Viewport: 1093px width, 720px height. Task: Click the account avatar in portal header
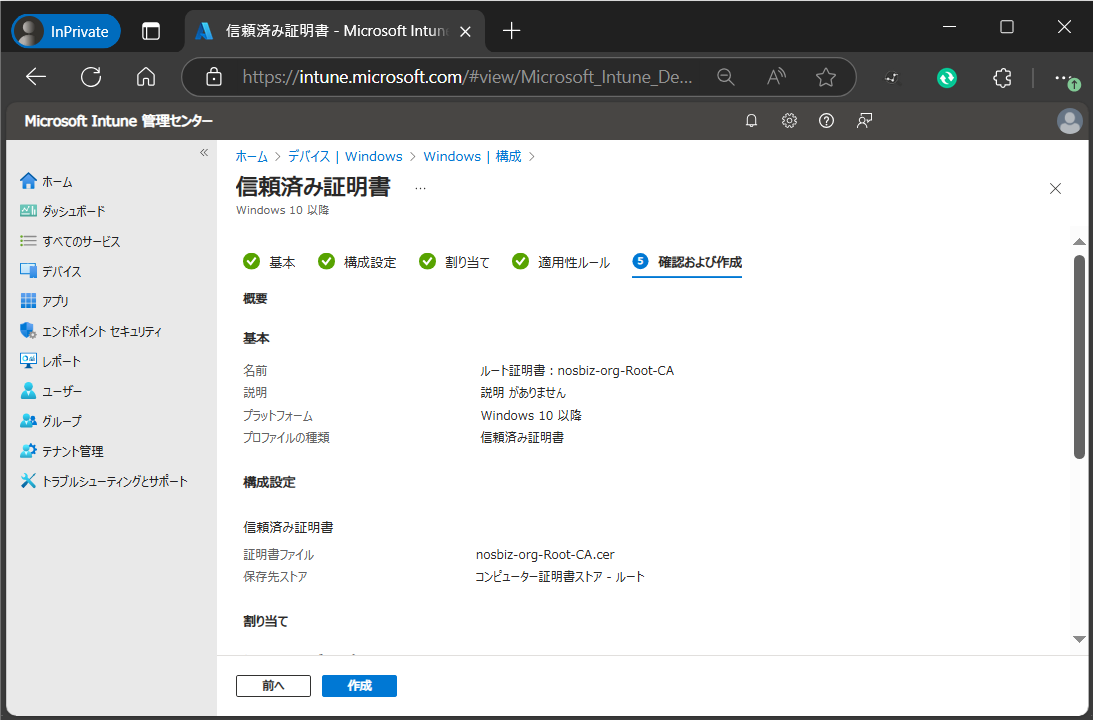1069,121
